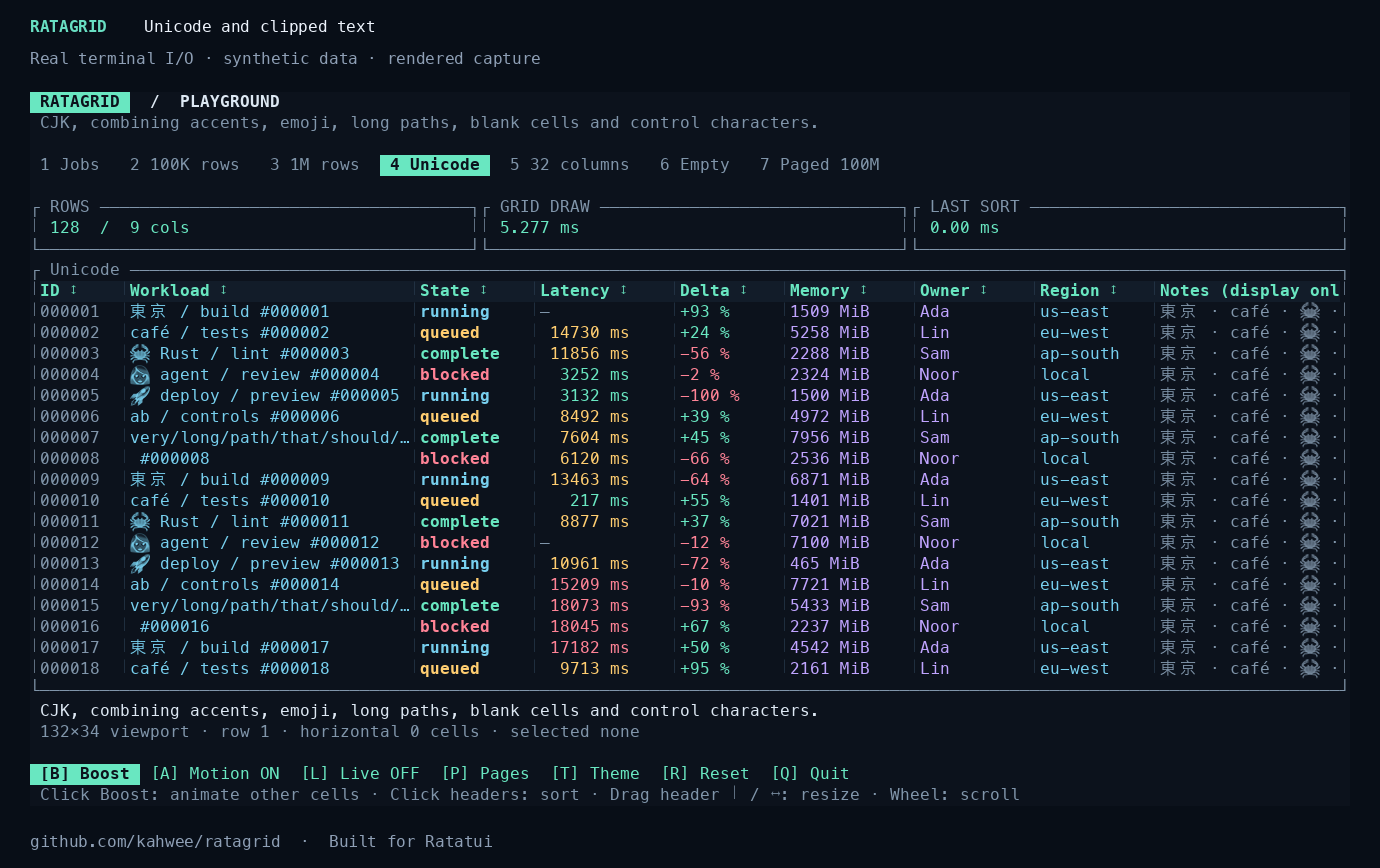
Task: Click rocket emoji in row 000005 workload
Action: 140,395
